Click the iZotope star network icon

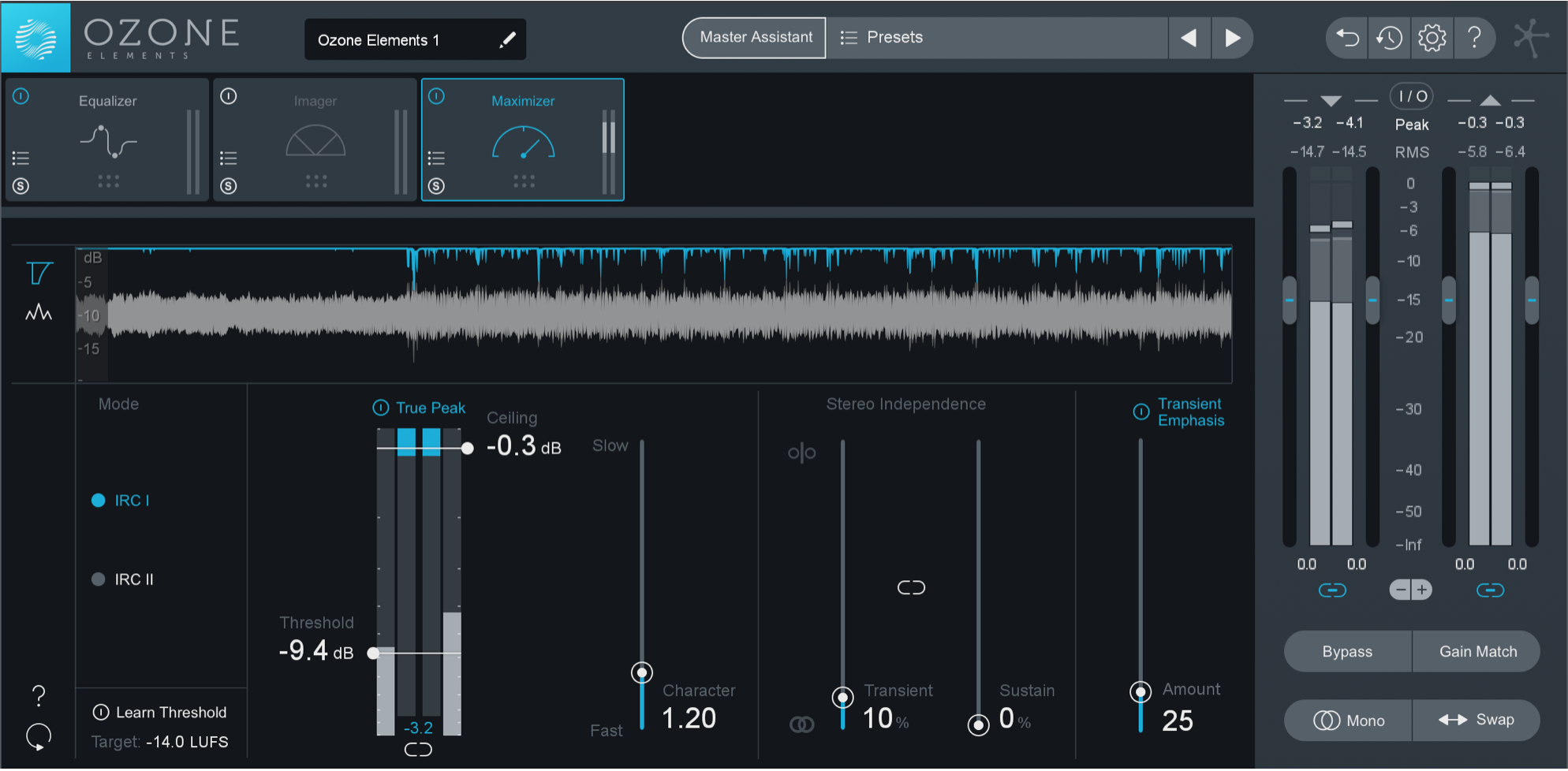point(1530,38)
